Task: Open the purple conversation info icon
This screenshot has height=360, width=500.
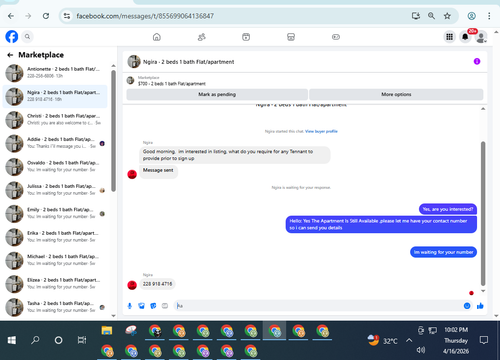Action: pyautogui.click(x=477, y=61)
